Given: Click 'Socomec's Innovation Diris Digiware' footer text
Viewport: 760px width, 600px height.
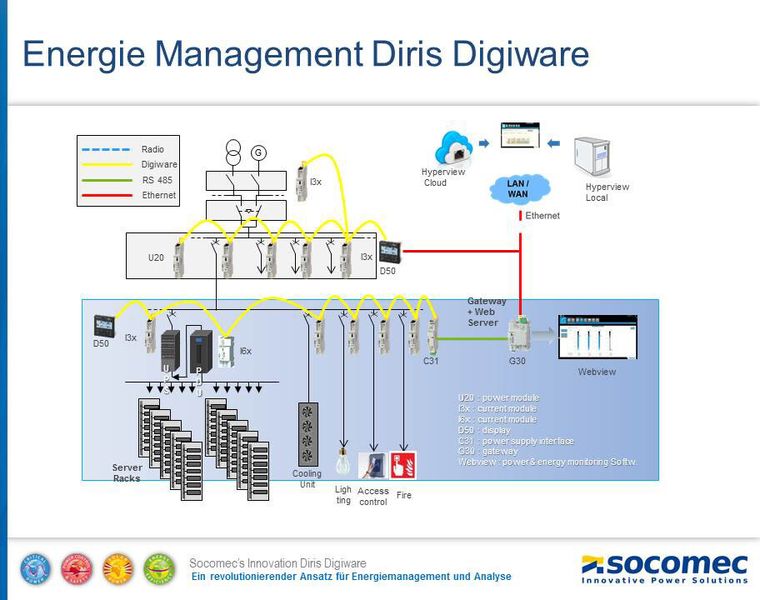Looking at the screenshot, I should pyautogui.click(x=278, y=563).
